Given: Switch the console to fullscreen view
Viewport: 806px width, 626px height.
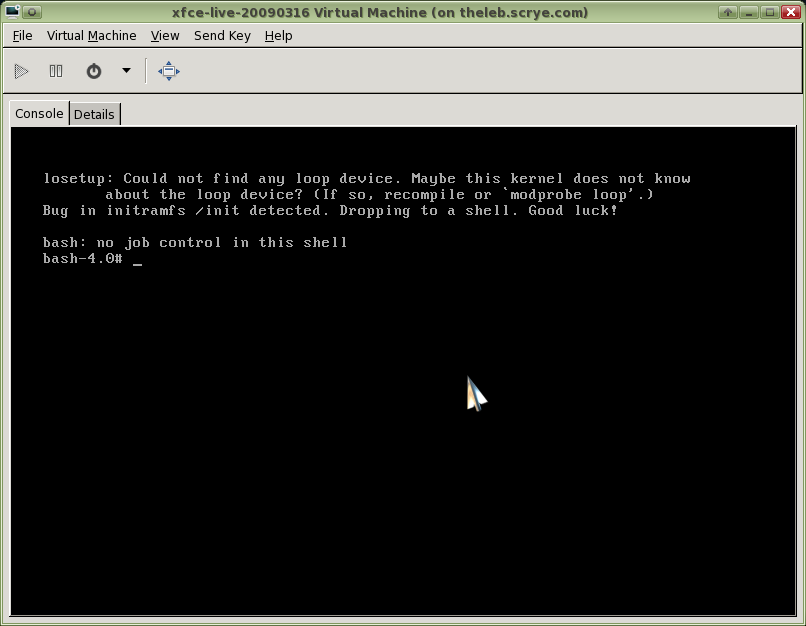Looking at the screenshot, I should [169, 71].
